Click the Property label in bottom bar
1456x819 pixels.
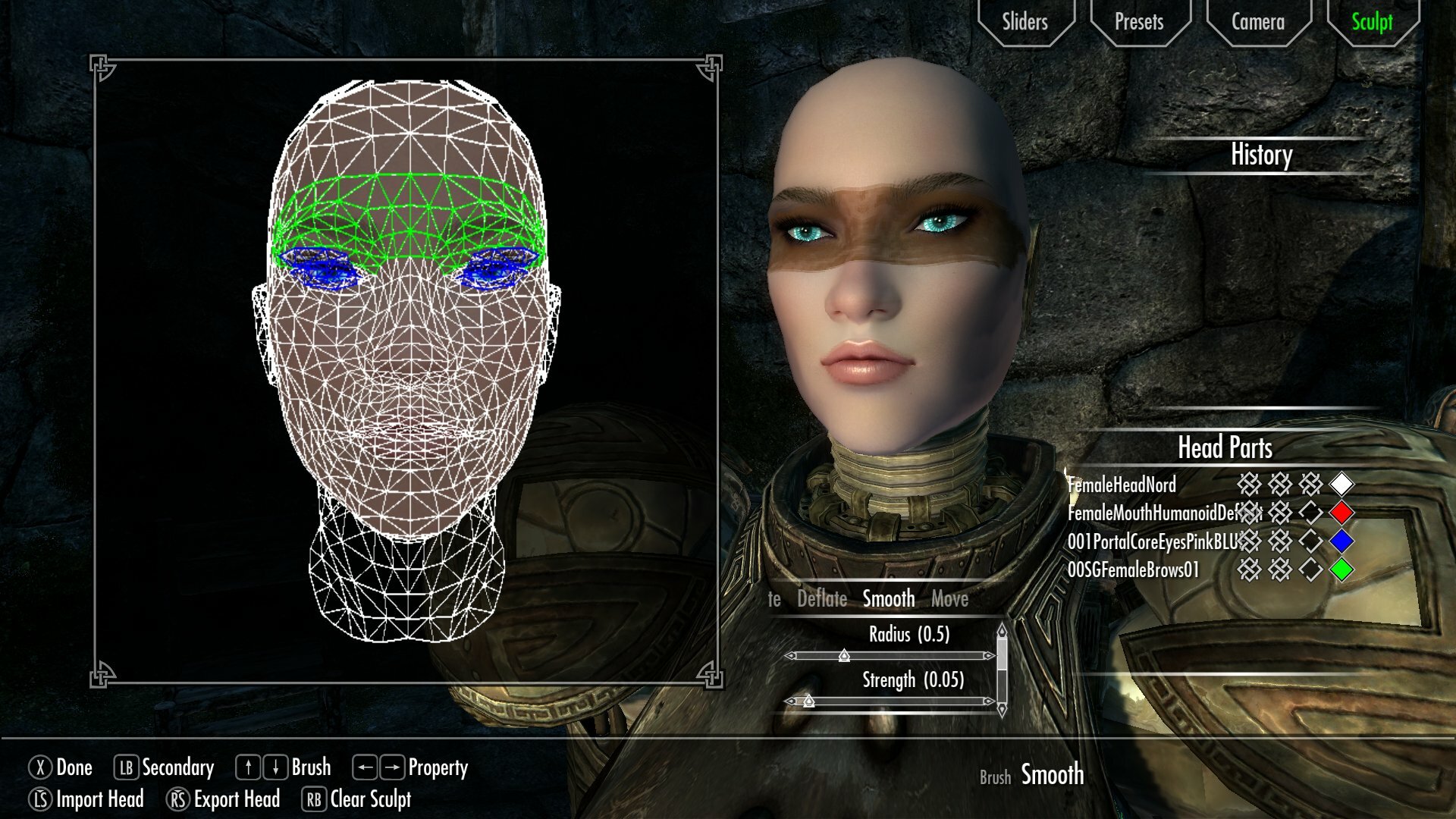coord(438,768)
